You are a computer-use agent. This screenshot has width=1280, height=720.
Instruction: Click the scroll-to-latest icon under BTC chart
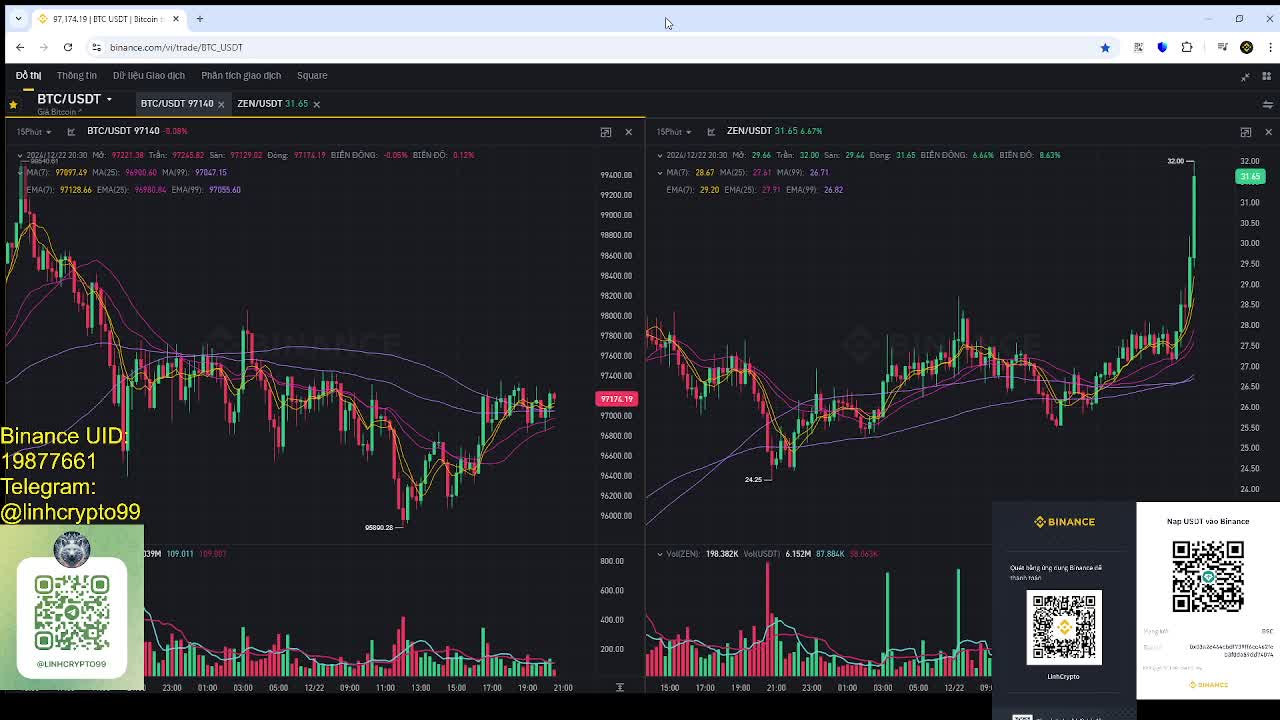619,687
